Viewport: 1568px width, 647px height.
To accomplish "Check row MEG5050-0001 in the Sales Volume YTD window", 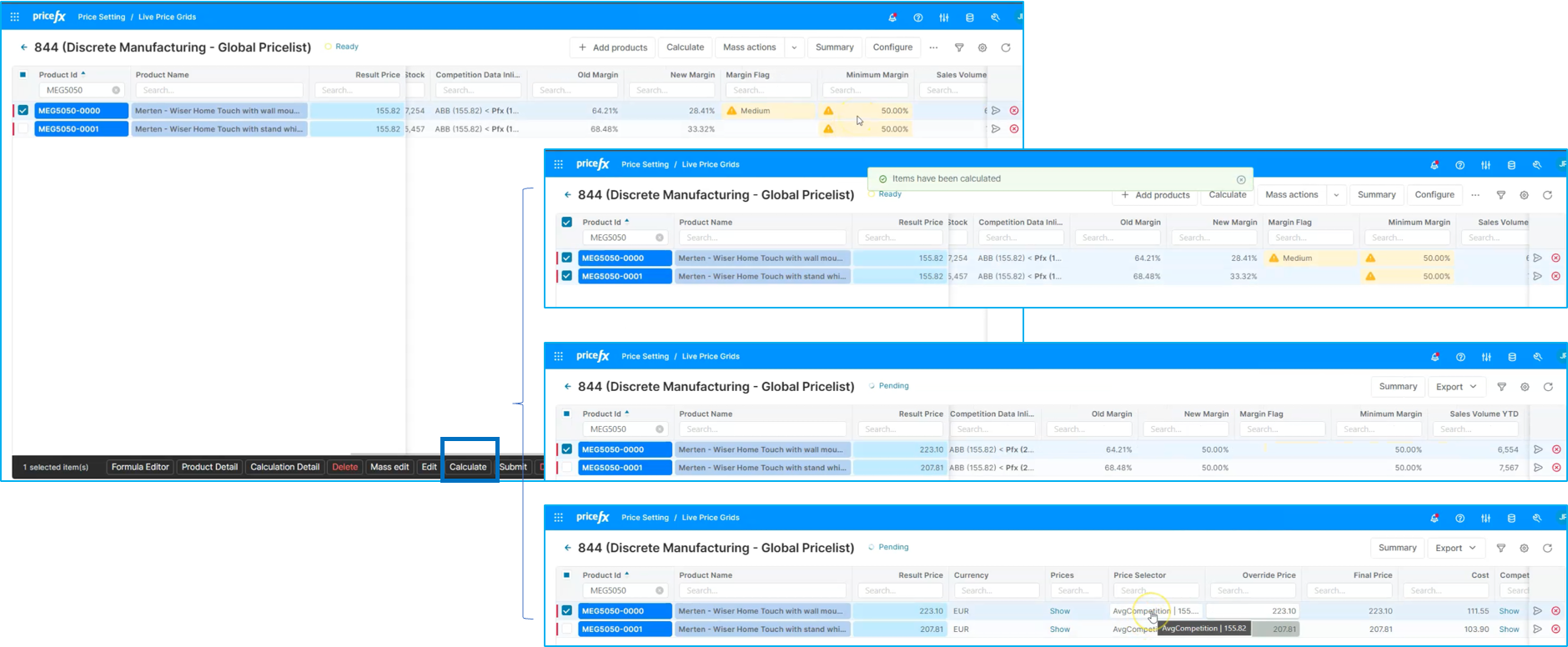I will 567,468.
